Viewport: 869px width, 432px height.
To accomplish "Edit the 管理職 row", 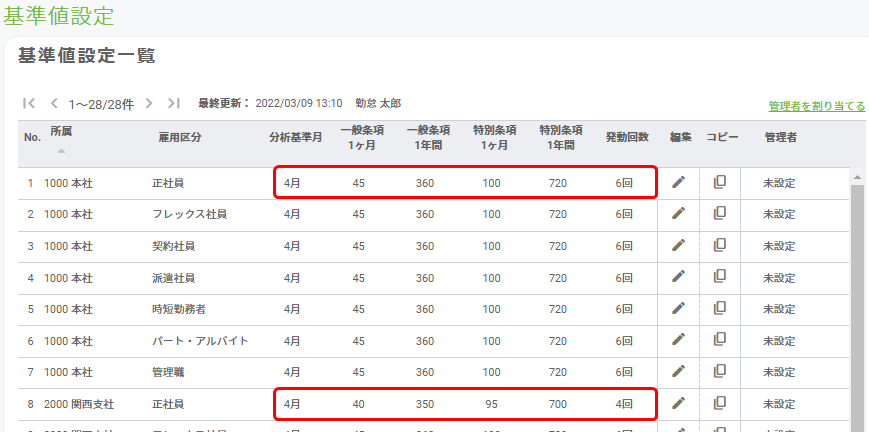I will (x=678, y=372).
